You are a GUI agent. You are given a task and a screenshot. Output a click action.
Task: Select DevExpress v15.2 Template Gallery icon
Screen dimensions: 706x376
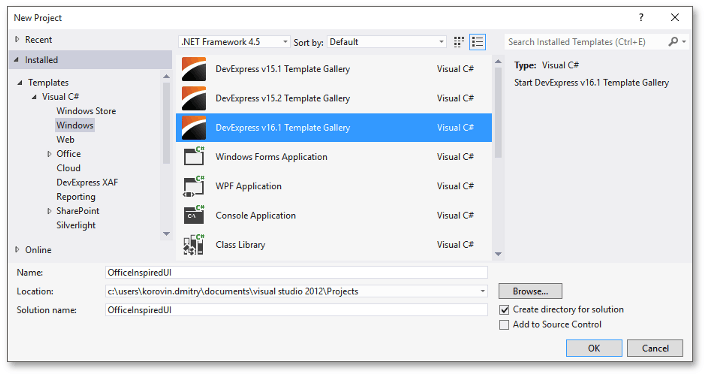coord(194,98)
